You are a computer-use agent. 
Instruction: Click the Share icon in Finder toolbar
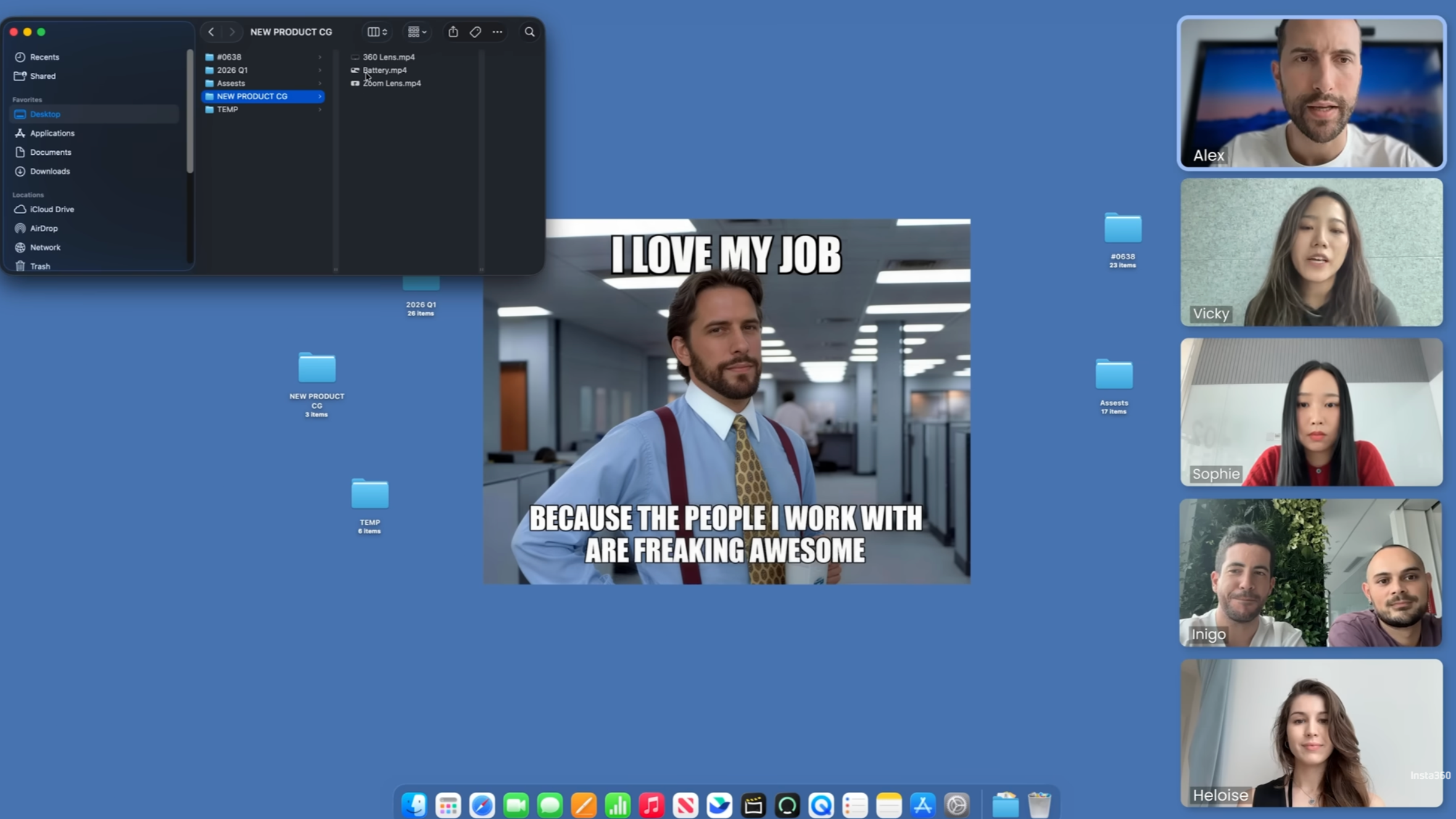pos(453,32)
